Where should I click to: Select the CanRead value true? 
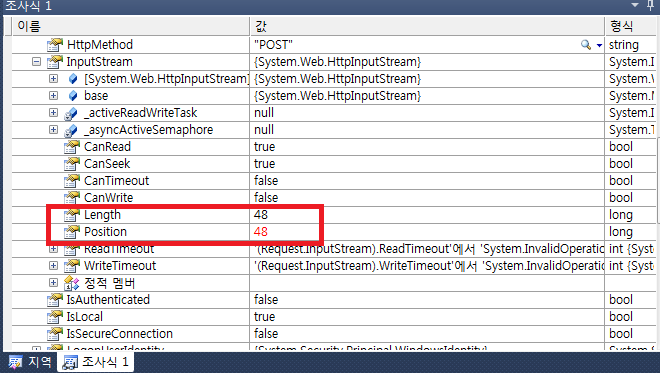(264, 147)
